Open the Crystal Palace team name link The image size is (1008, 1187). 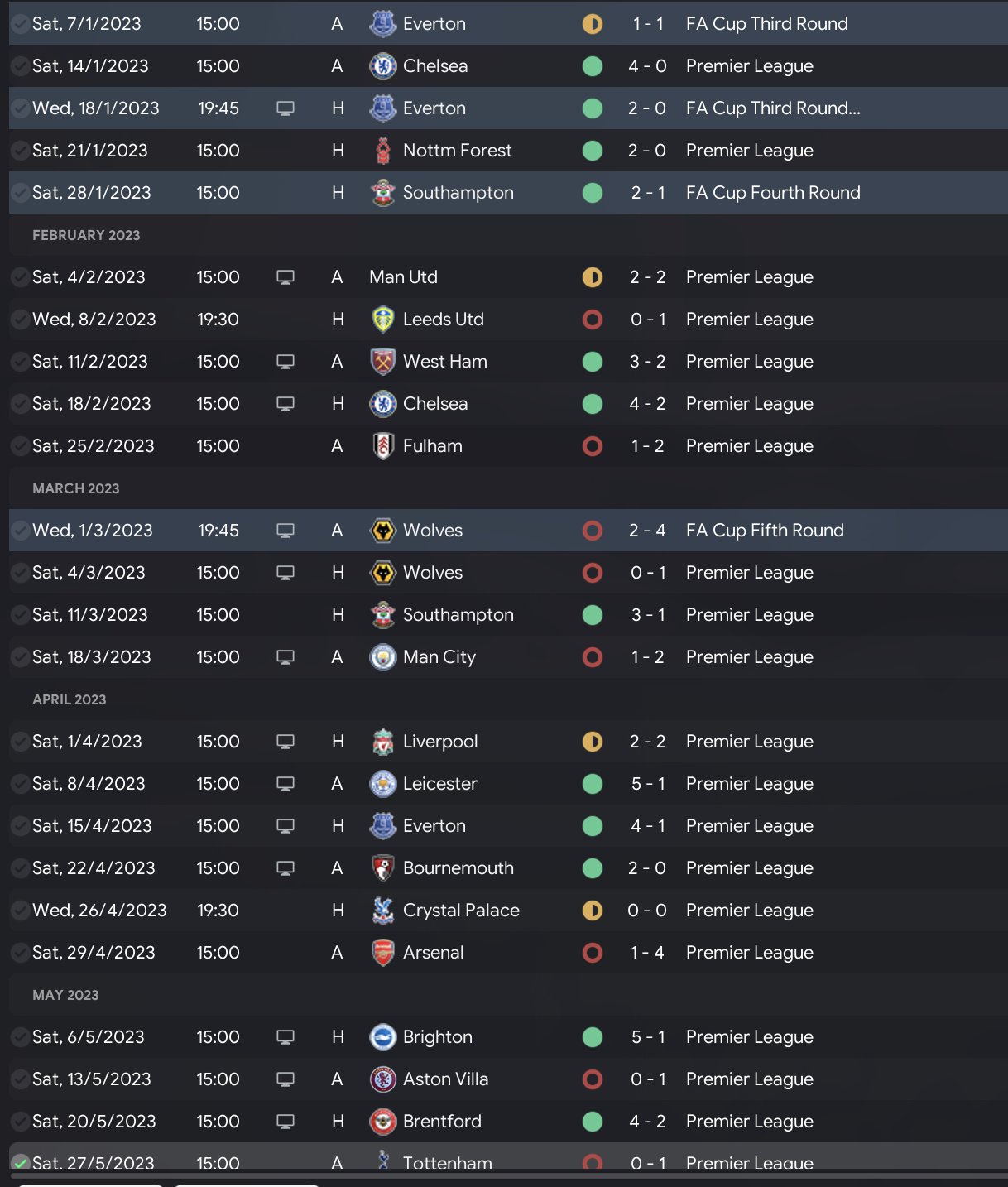(x=461, y=911)
